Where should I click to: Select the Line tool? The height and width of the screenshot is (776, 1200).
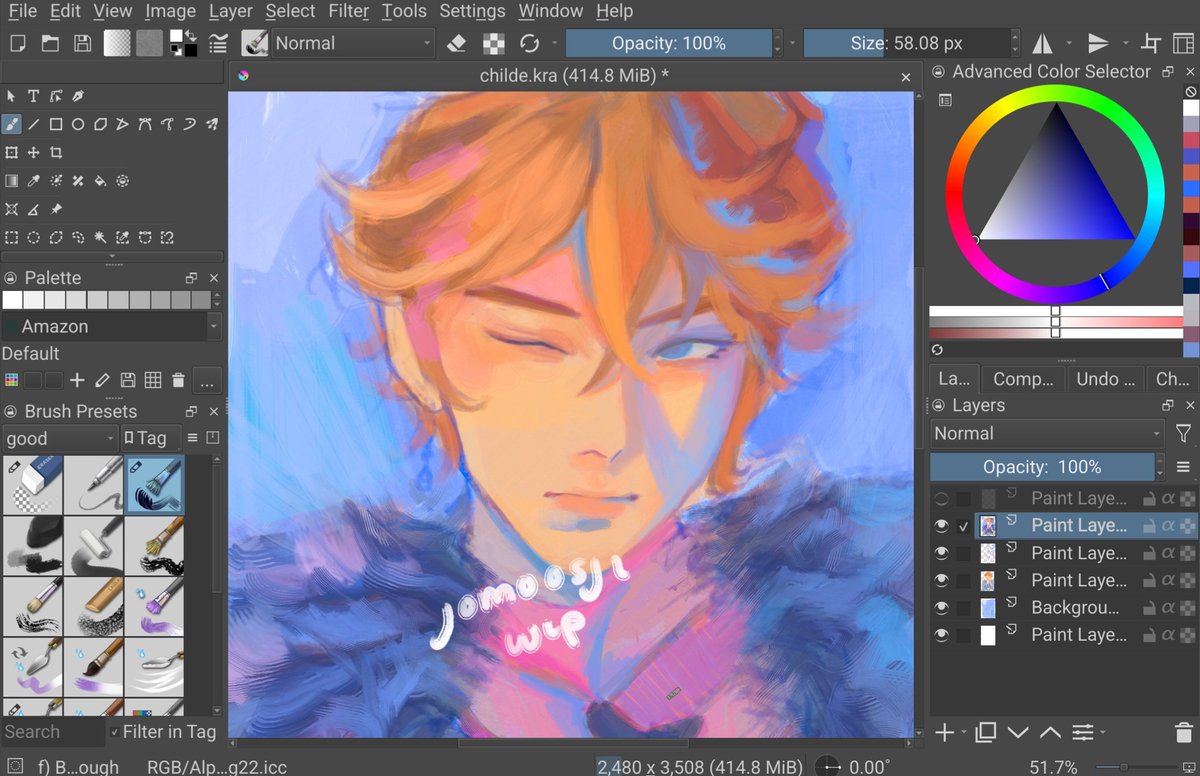click(x=33, y=124)
